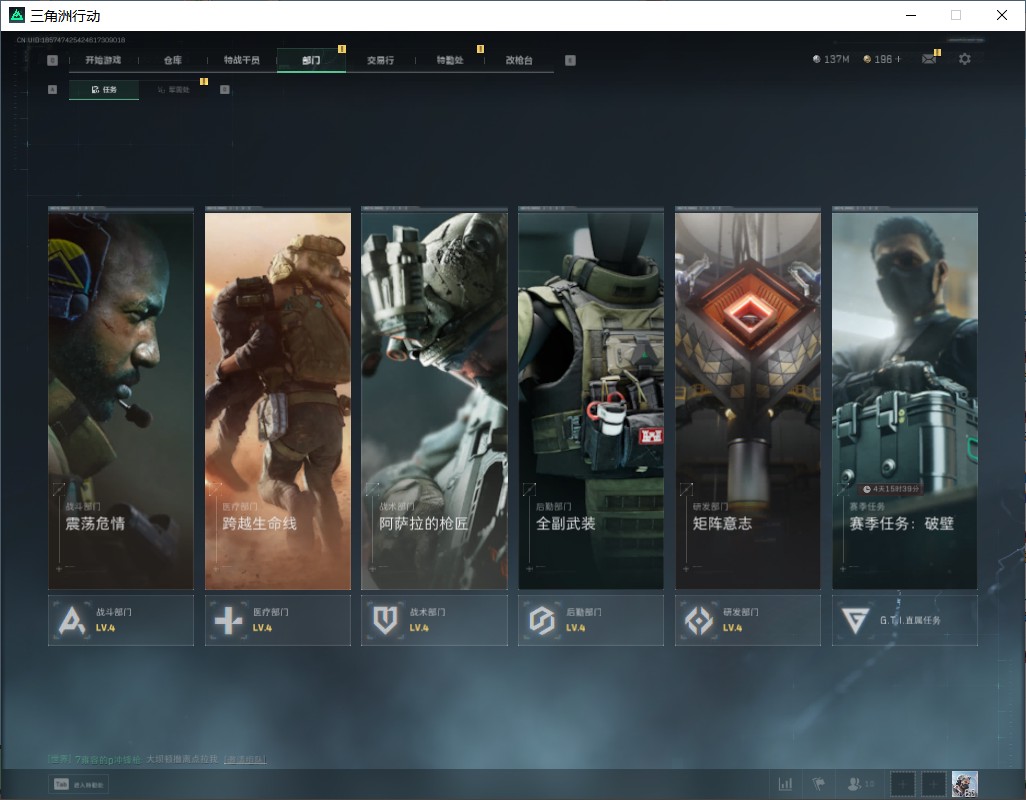Click the 137M currency amount
The image size is (1026, 800).
pos(836,59)
